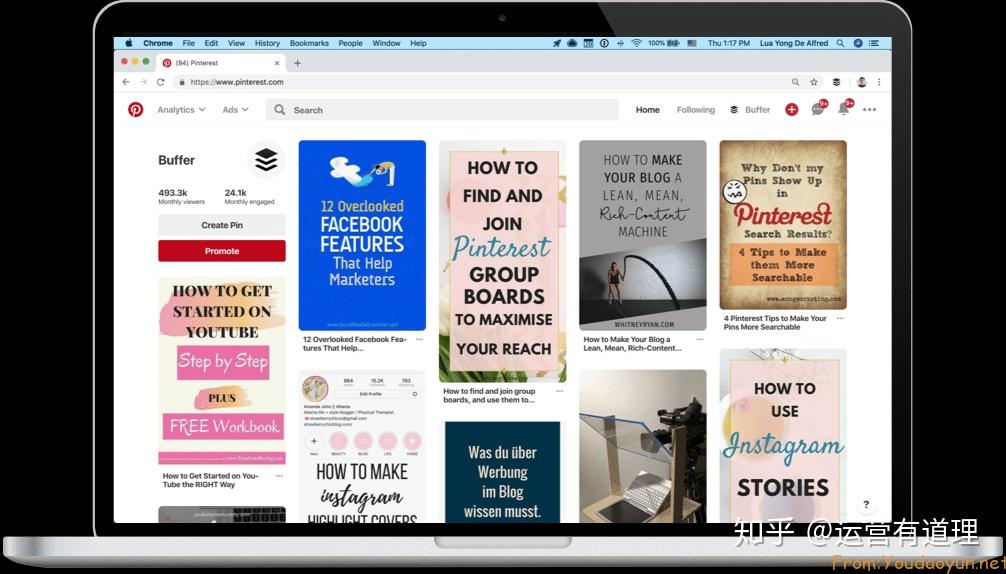Open the Lean Mean Rich-Content Machine pin

pyautogui.click(x=642, y=235)
